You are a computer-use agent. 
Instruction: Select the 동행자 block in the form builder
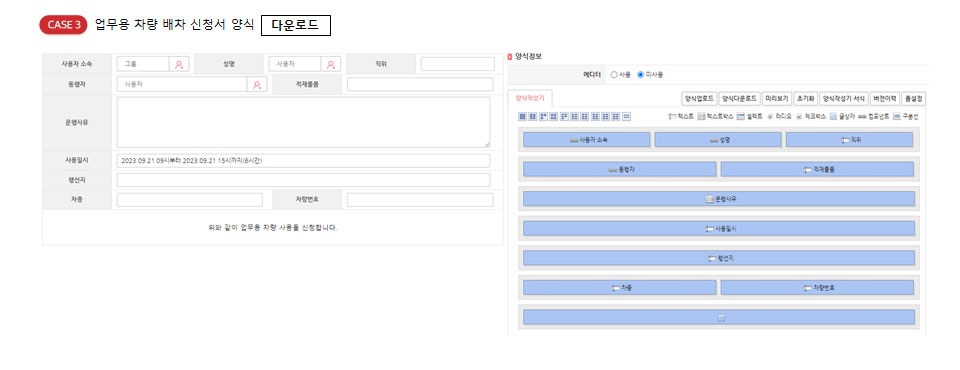click(x=619, y=169)
